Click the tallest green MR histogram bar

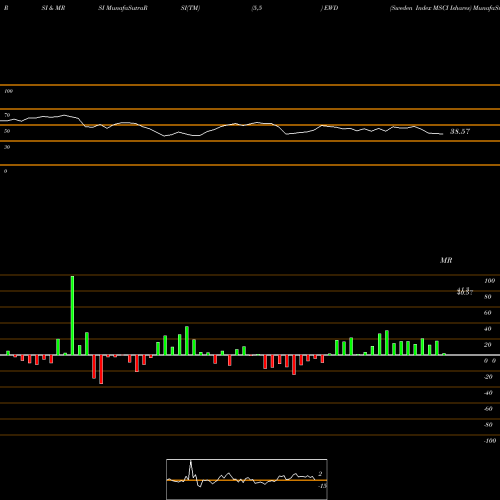point(72,315)
